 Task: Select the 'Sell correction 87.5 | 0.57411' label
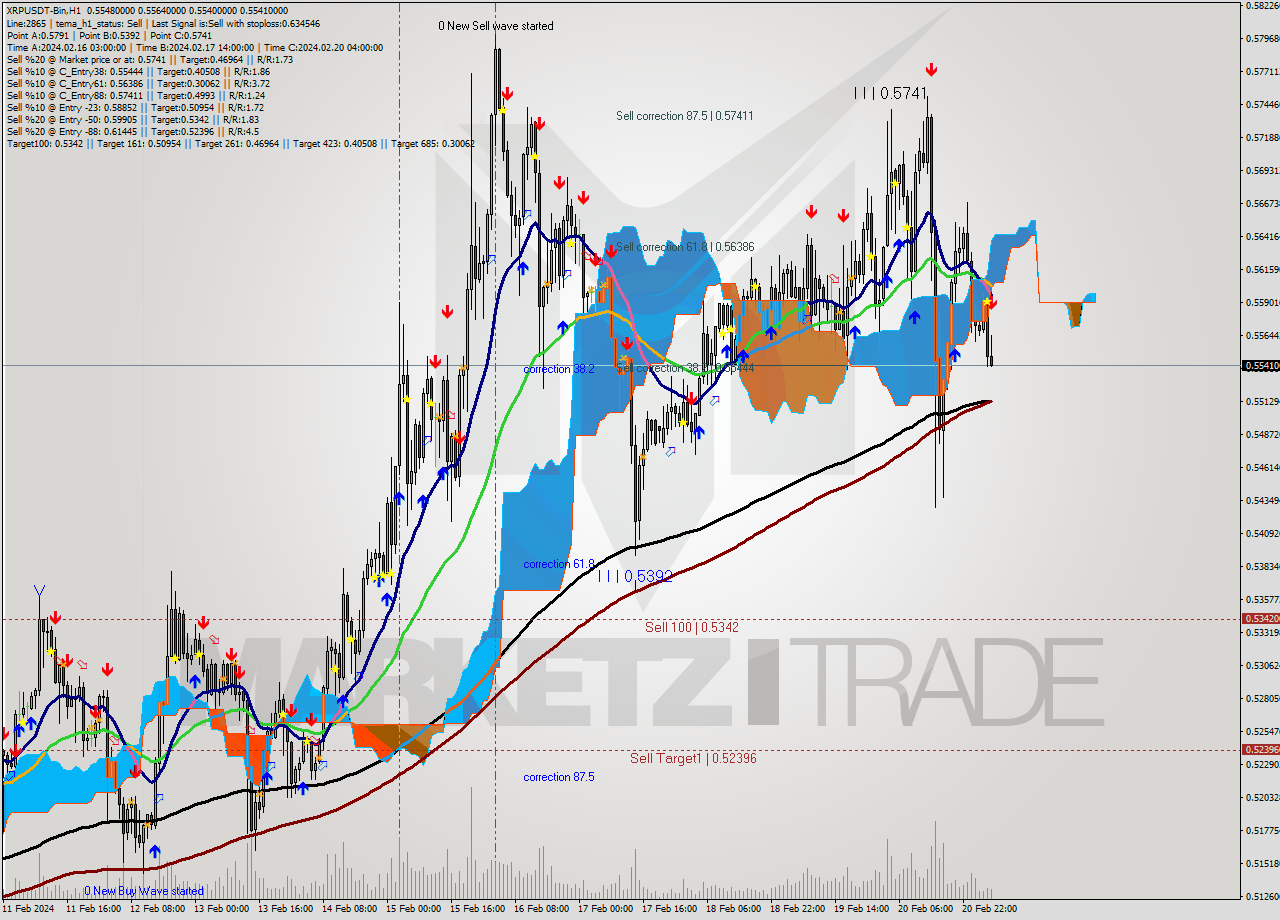pyautogui.click(x=685, y=116)
